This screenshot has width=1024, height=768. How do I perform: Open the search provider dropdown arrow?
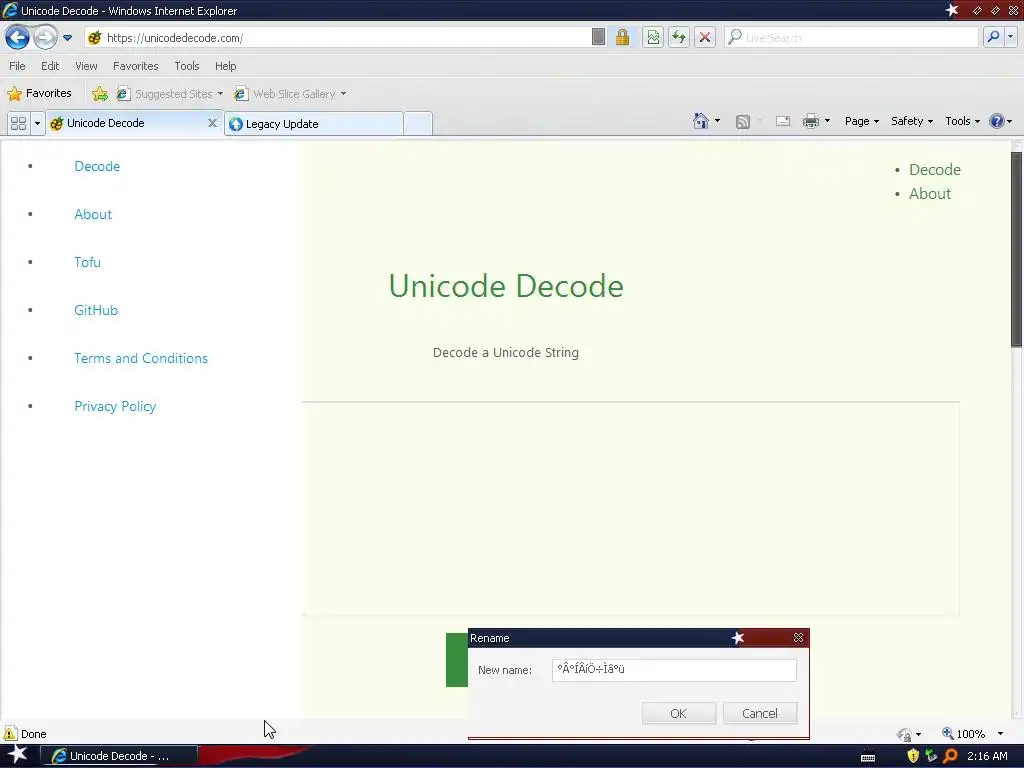pos(1010,37)
